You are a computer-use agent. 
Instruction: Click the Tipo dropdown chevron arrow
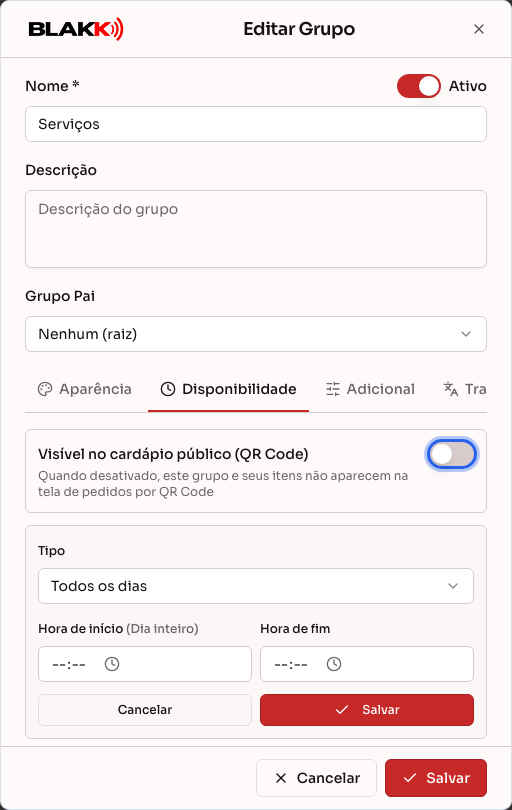(x=453, y=586)
